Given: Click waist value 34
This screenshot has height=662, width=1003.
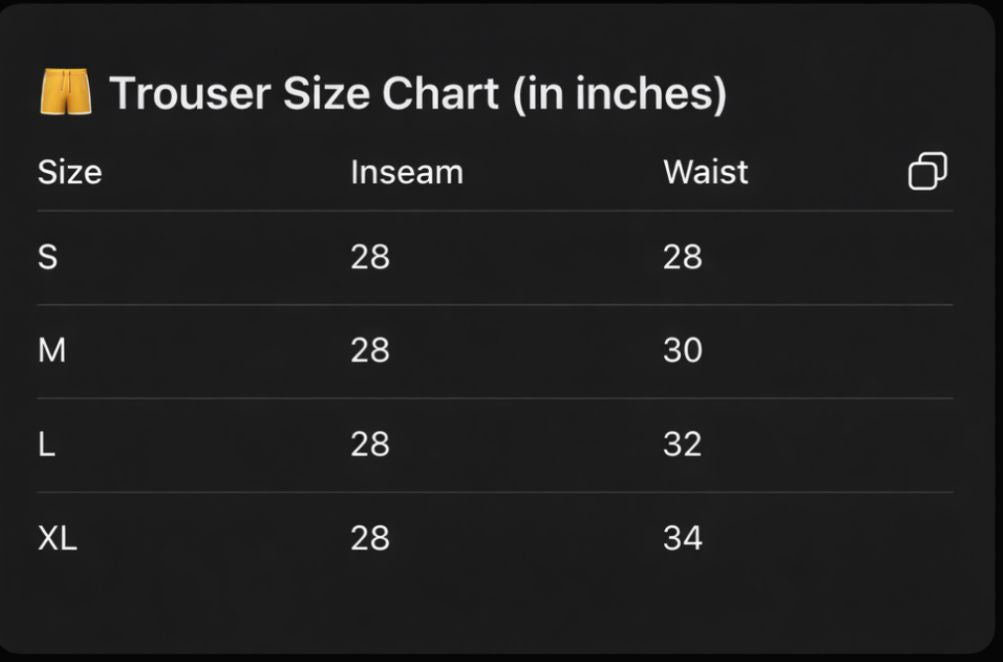Looking at the screenshot, I should [x=682, y=539].
